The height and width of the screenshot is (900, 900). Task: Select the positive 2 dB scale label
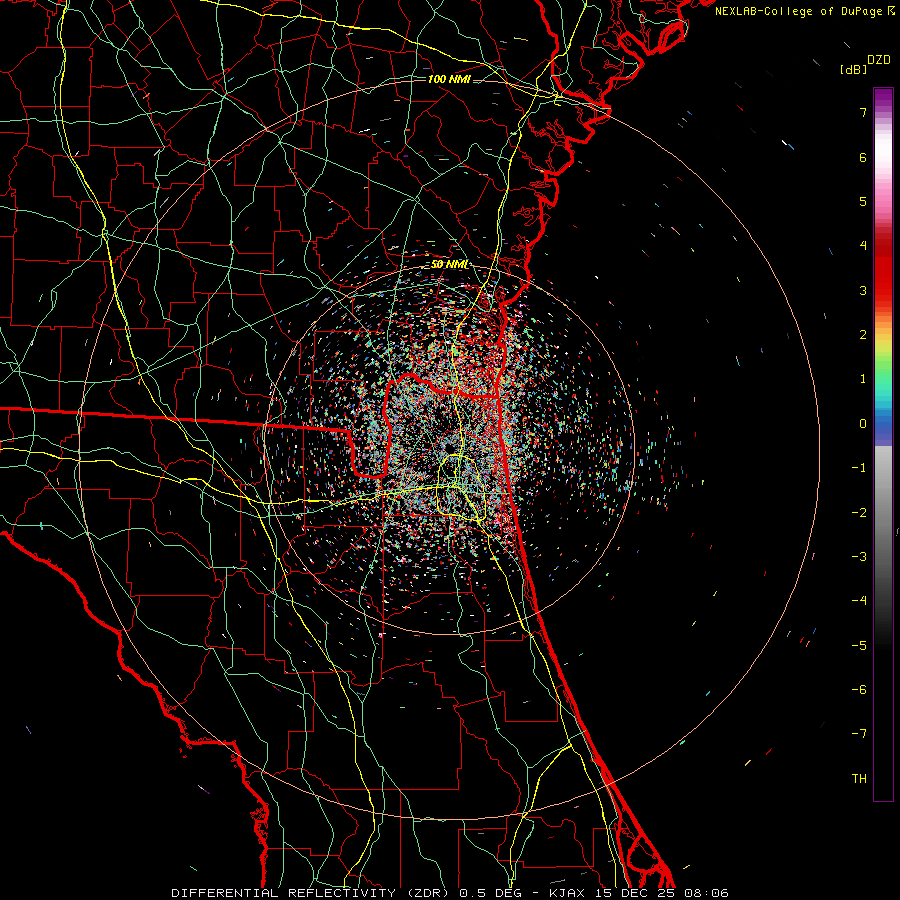pyautogui.click(x=863, y=335)
